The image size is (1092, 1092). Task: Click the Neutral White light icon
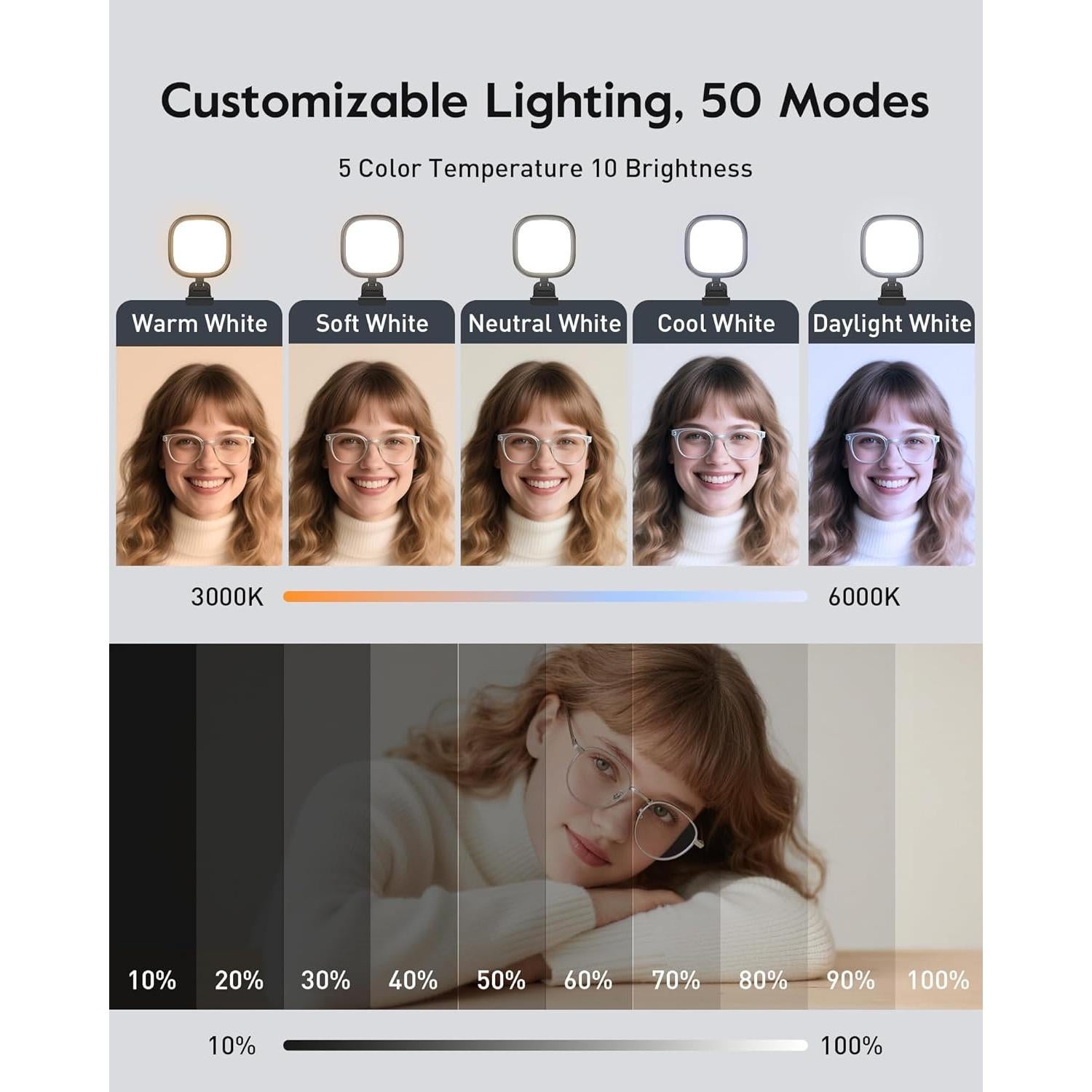coord(544,256)
